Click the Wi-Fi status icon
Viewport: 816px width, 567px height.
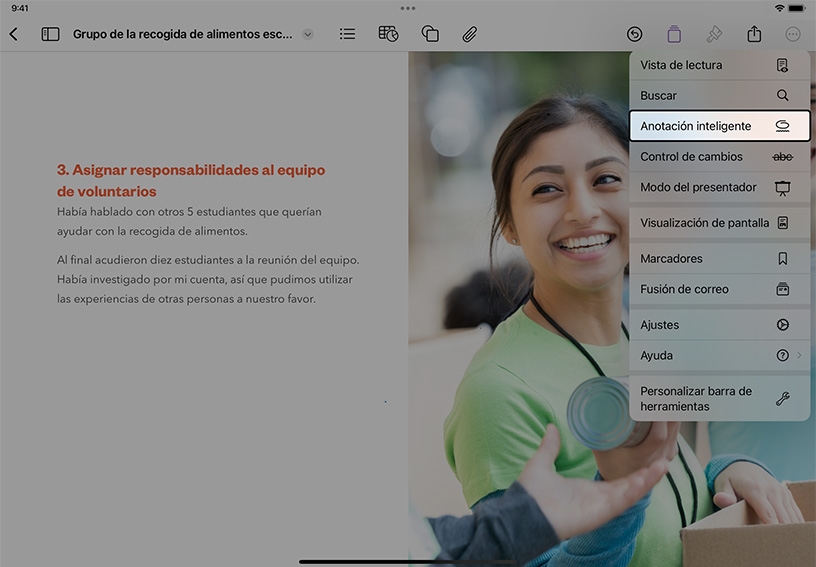tap(779, 8)
